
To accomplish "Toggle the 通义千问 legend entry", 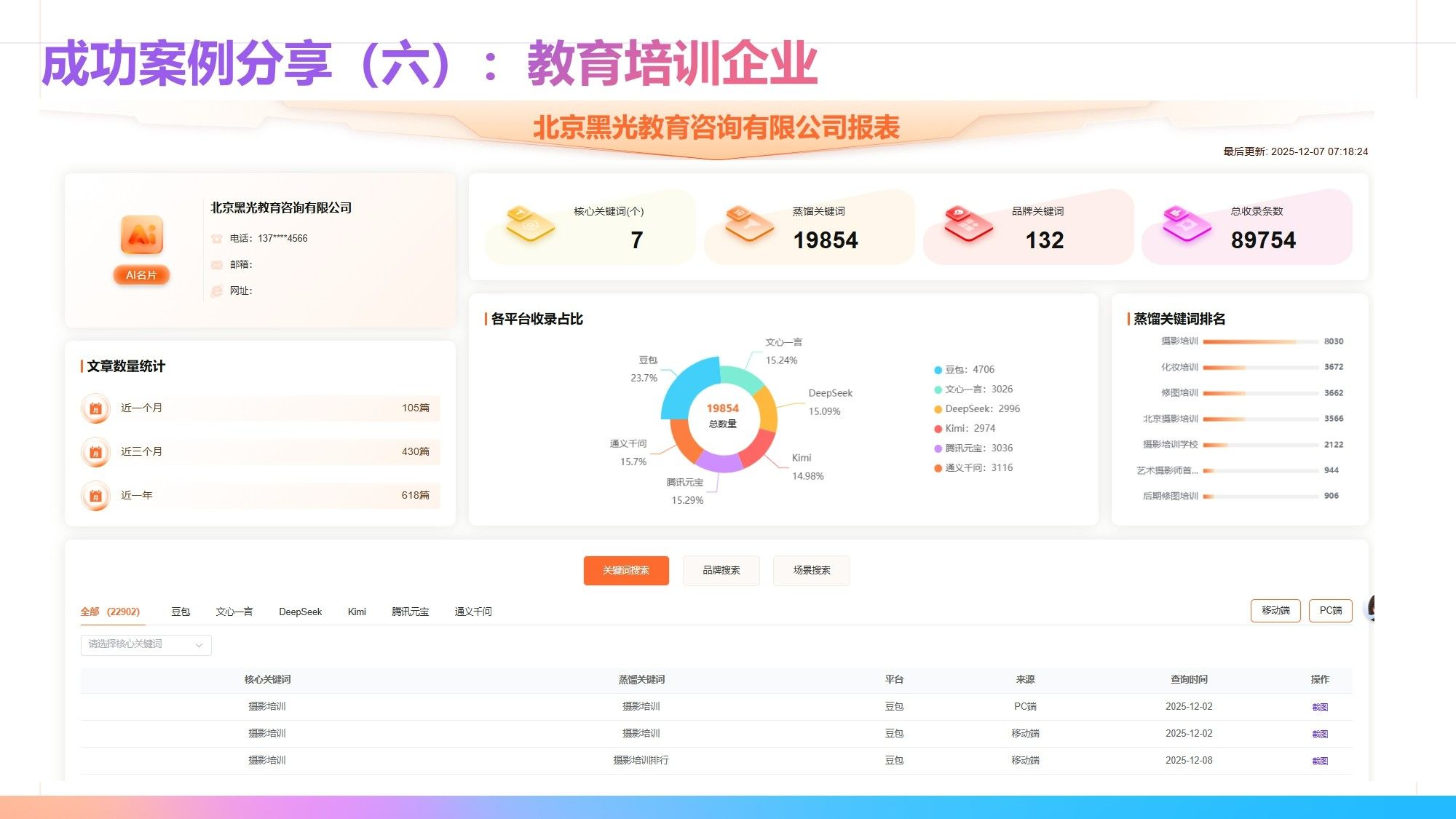I will pos(977,468).
